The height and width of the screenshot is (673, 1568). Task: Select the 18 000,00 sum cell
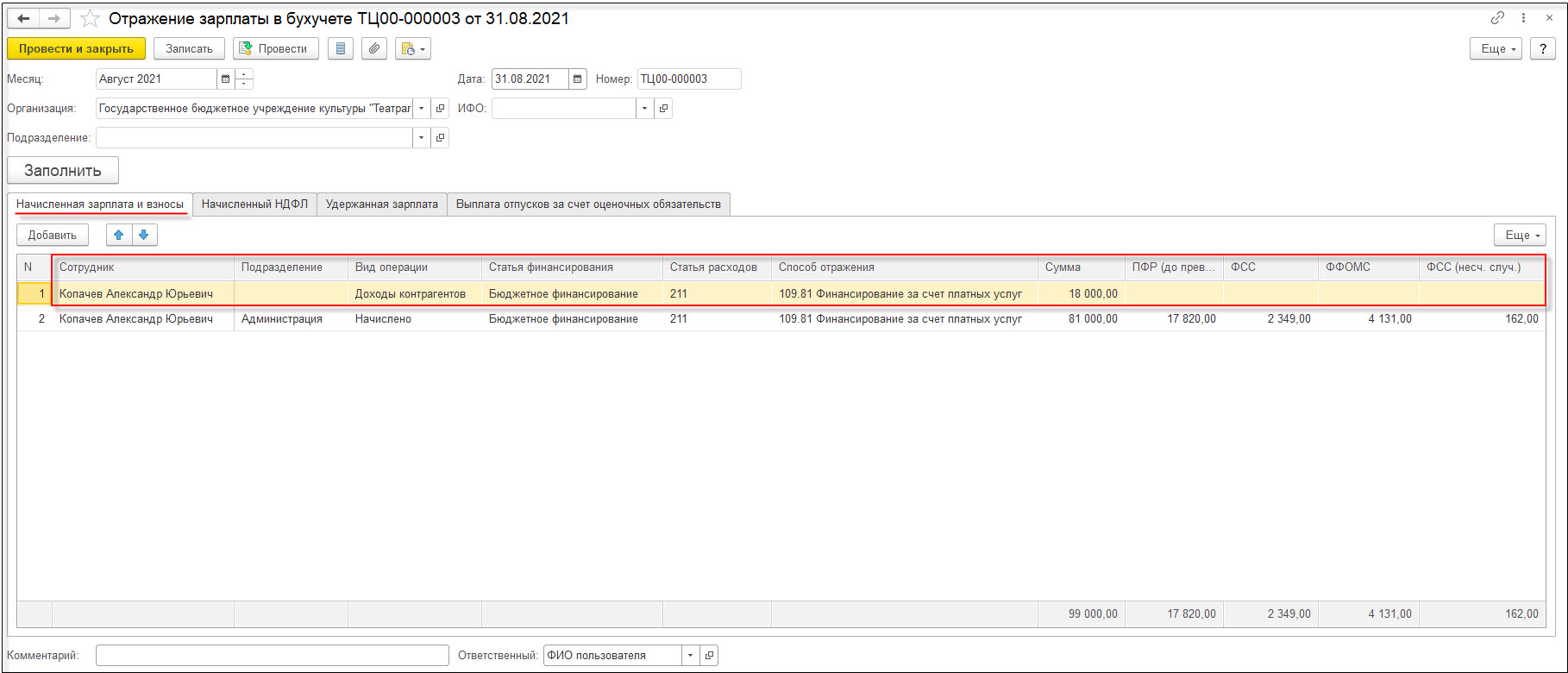click(1082, 293)
